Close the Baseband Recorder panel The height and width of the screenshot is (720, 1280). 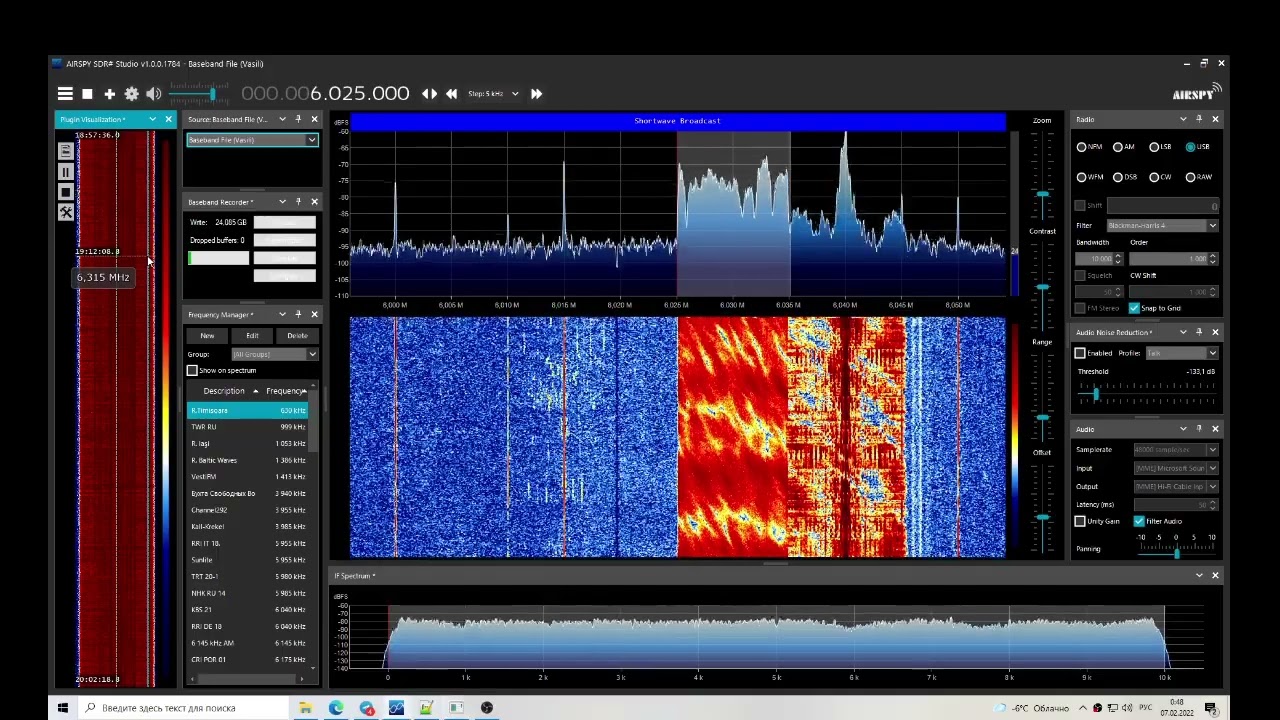point(314,202)
